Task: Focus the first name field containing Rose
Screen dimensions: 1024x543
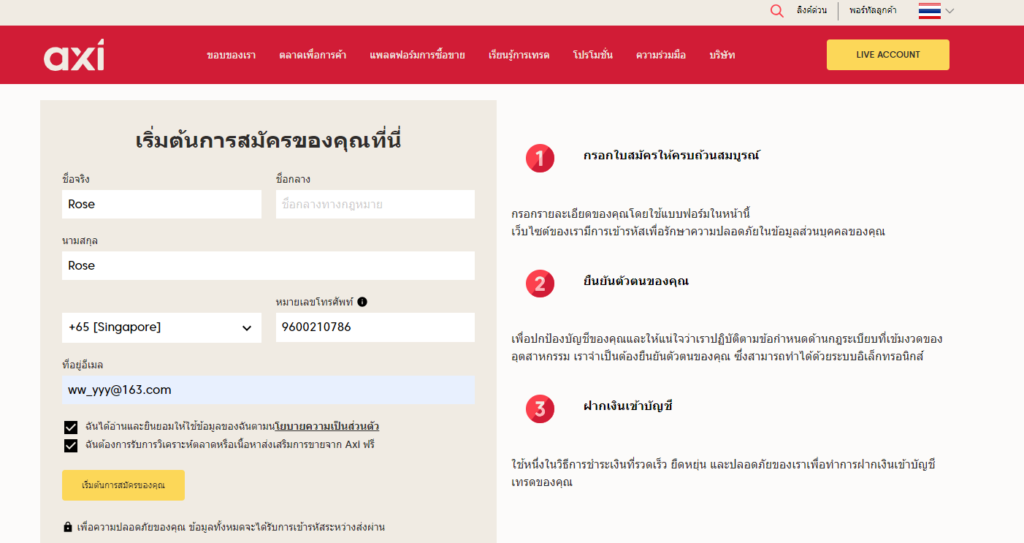Action: tap(161, 205)
